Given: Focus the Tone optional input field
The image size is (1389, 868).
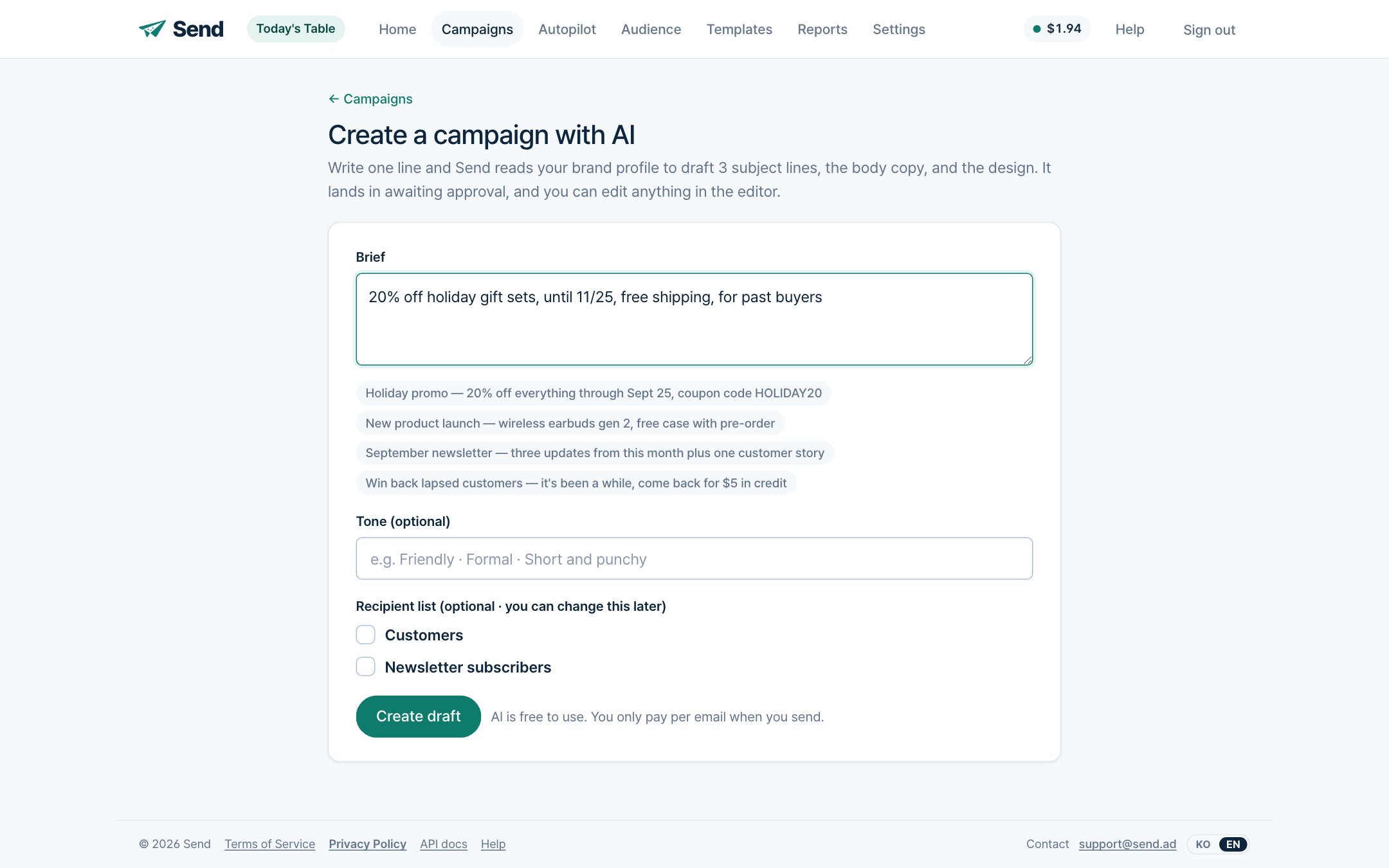Looking at the screenshot, I should coord(694,559).
